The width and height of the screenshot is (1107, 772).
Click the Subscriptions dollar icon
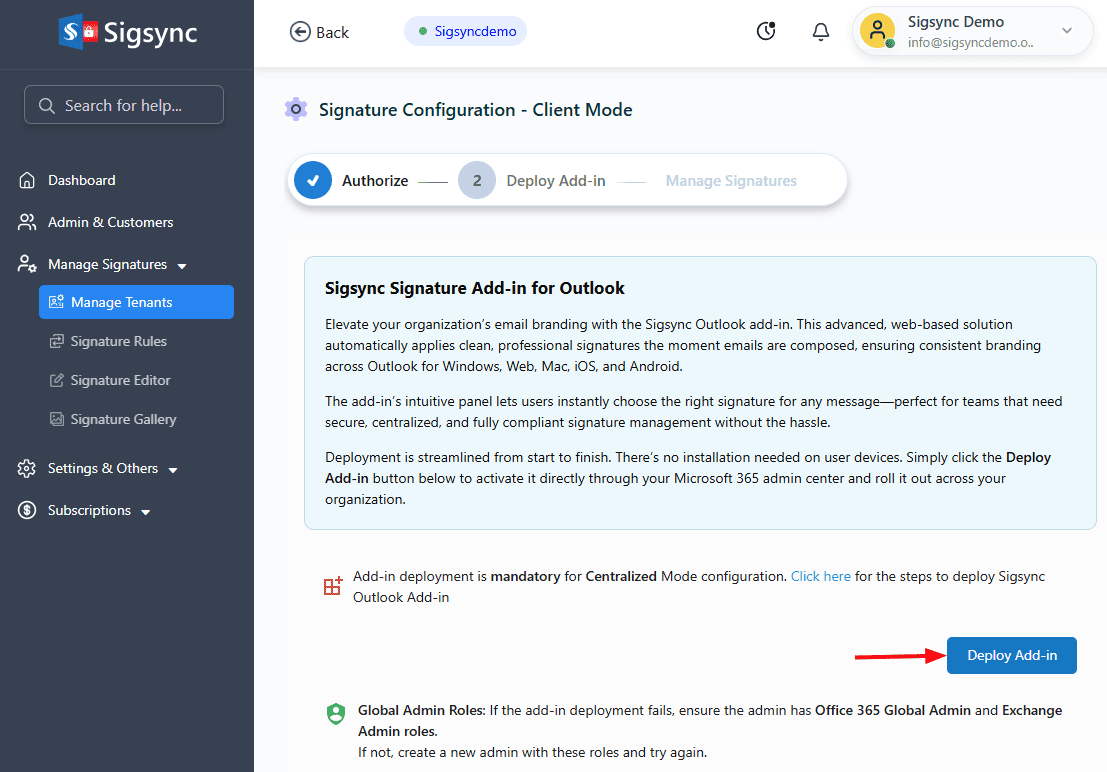[x=27, y=510]
